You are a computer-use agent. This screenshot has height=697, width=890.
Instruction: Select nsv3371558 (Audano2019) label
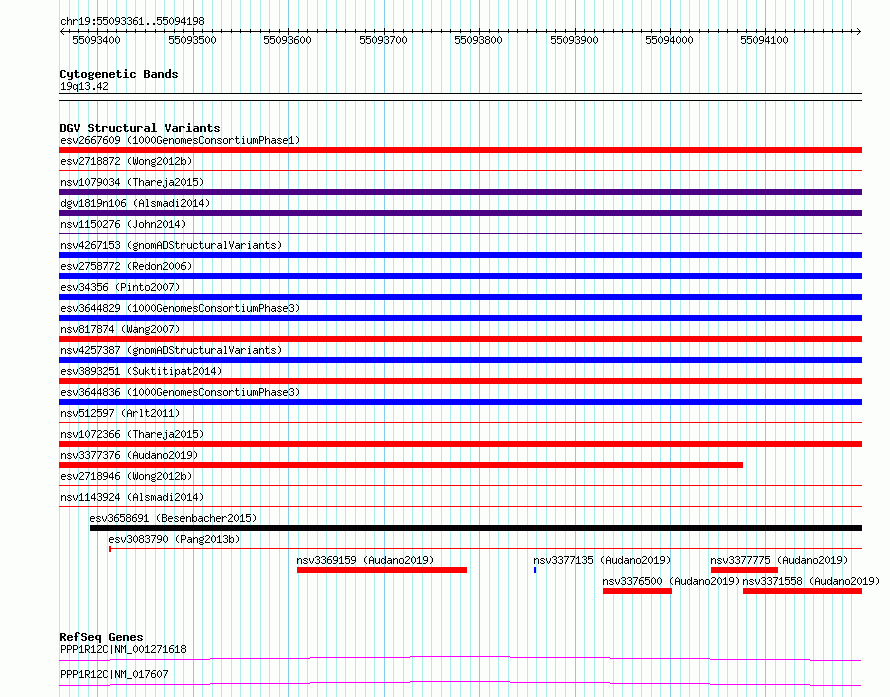point(811,581)
